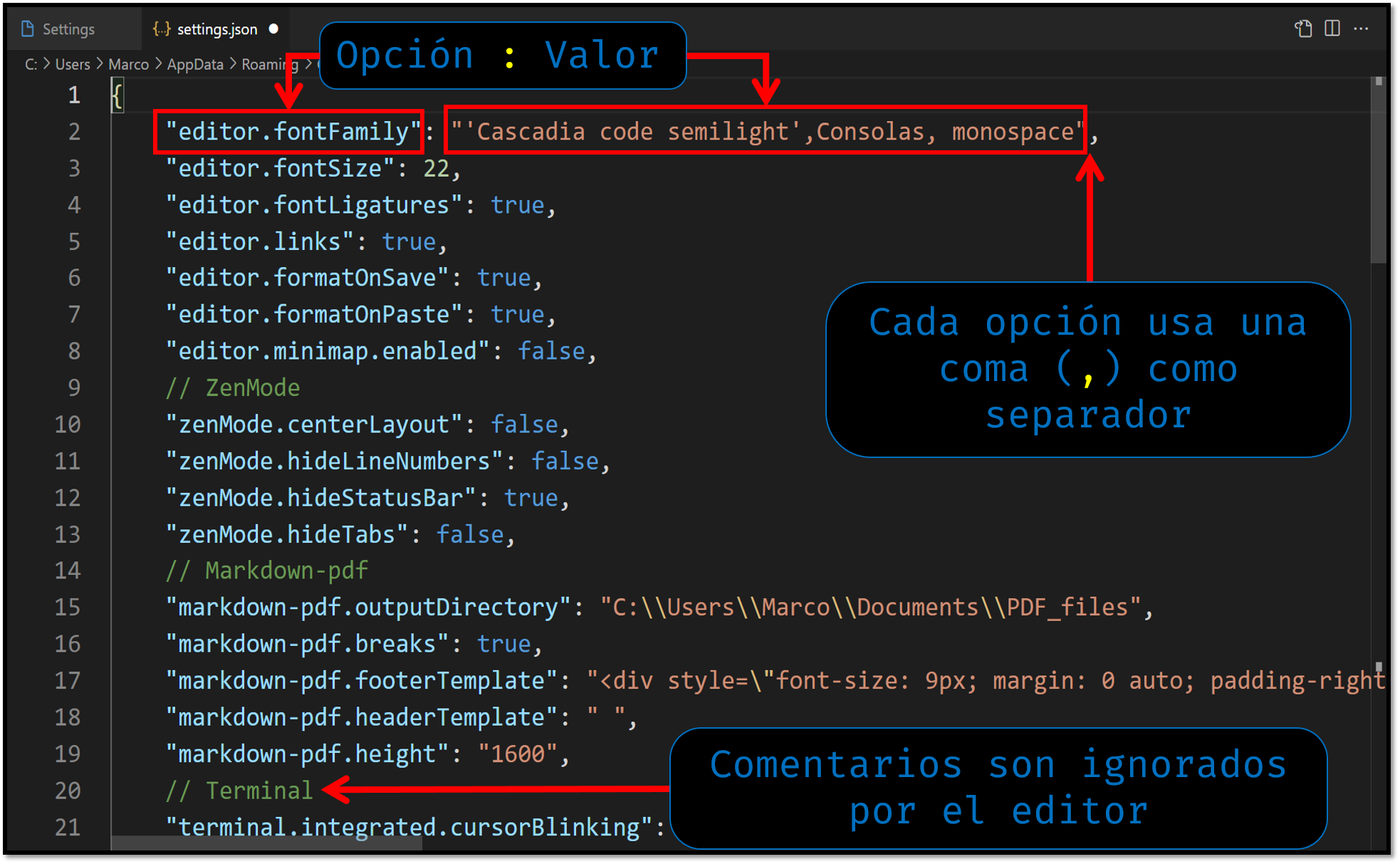Click line number 21 in the gutter
Image resolution: width=1400 pixels, height=864 pixels.
coord(68,827)
